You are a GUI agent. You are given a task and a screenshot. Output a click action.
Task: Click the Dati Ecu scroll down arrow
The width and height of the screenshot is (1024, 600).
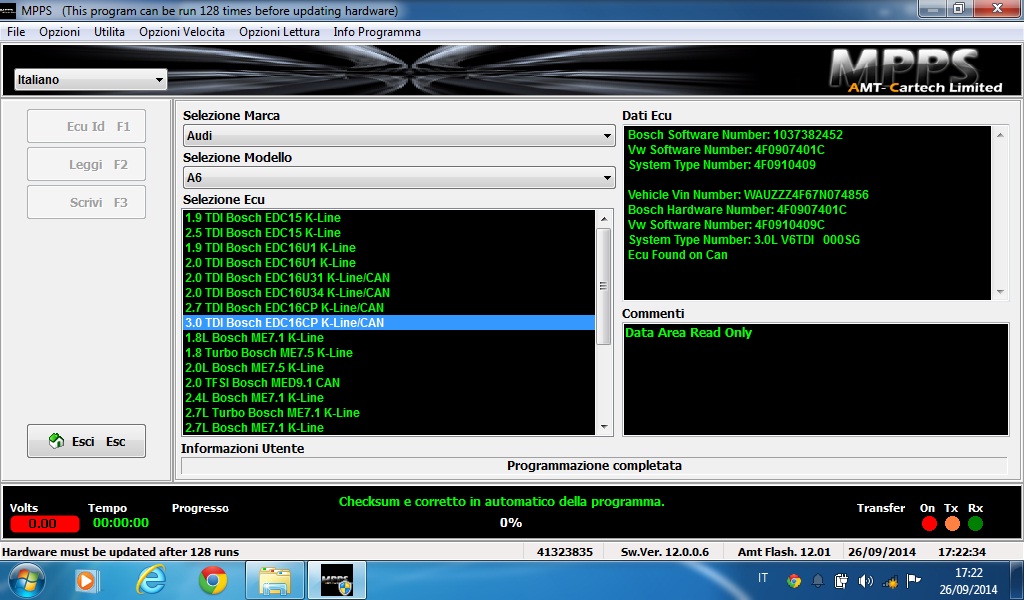click(1000, 292)
